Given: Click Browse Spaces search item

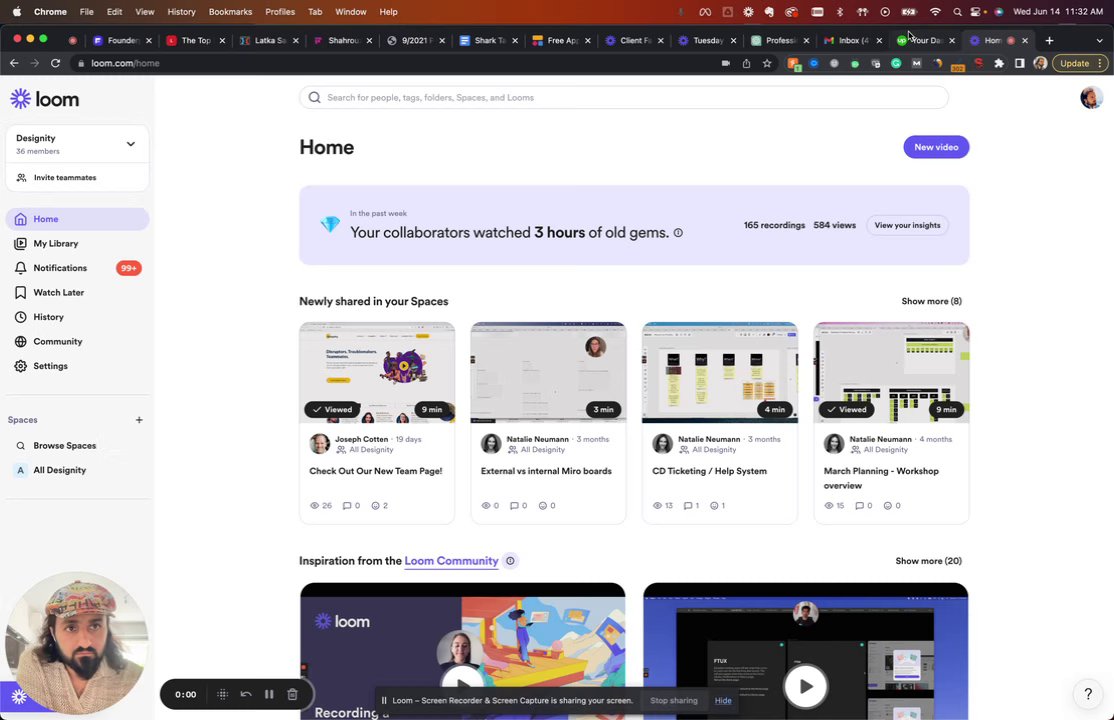Looking at the screenshot, I should tap(77, 446).
